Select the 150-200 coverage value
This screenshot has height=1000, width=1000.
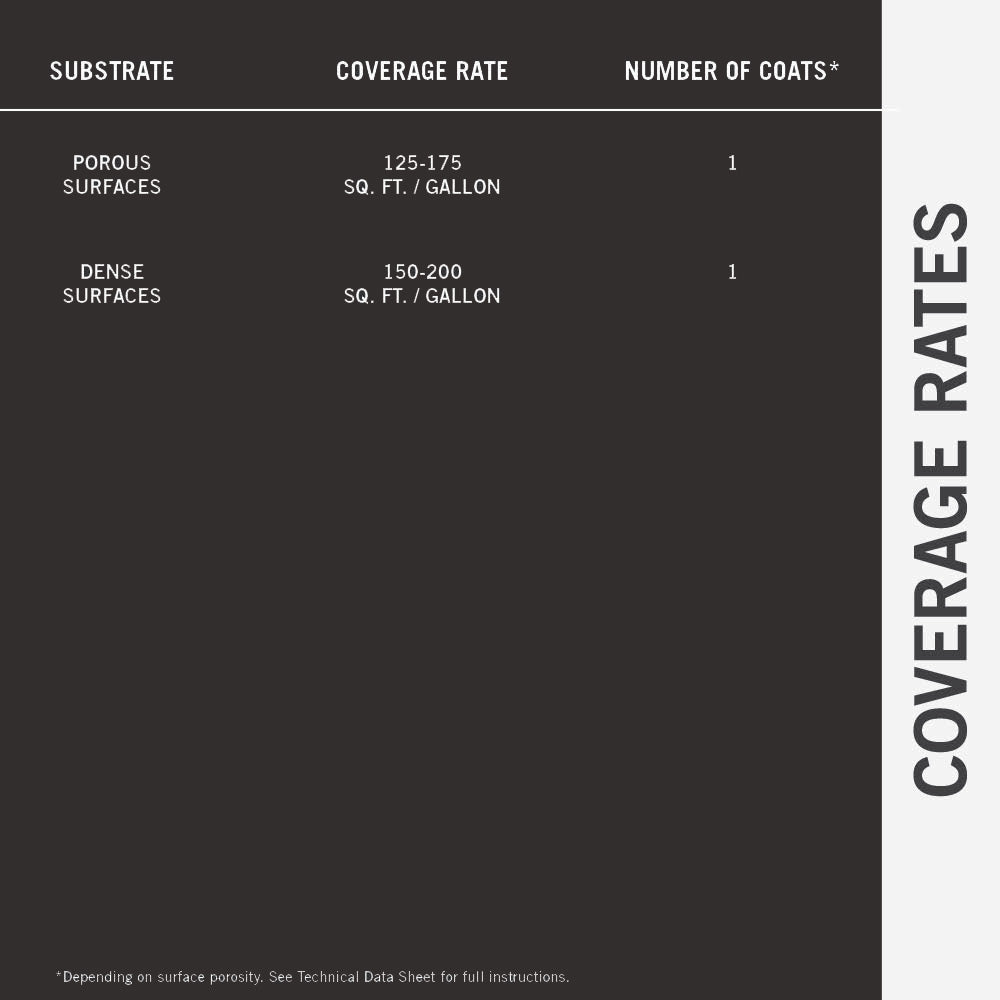point(422,271)
